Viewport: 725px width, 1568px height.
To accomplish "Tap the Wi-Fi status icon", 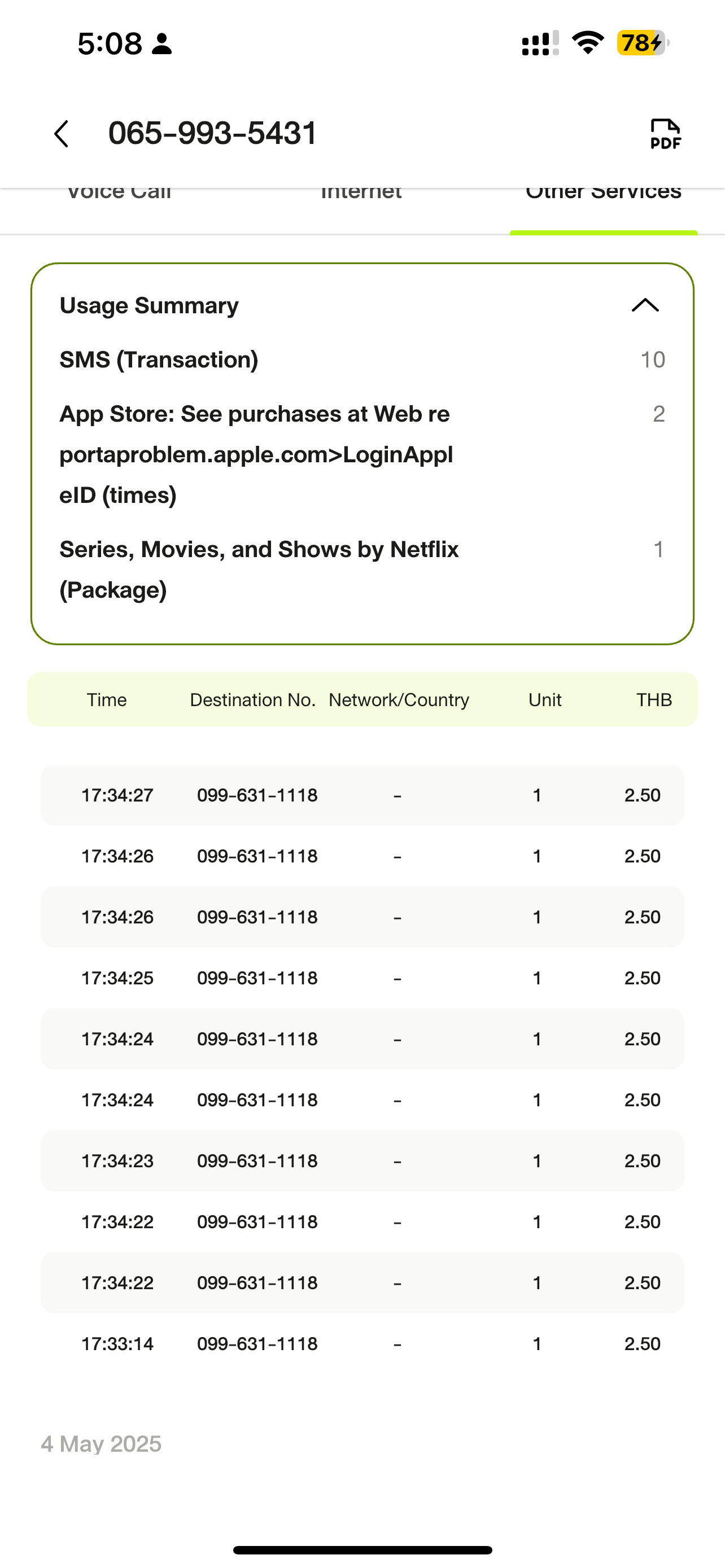I will coord(587,43).
